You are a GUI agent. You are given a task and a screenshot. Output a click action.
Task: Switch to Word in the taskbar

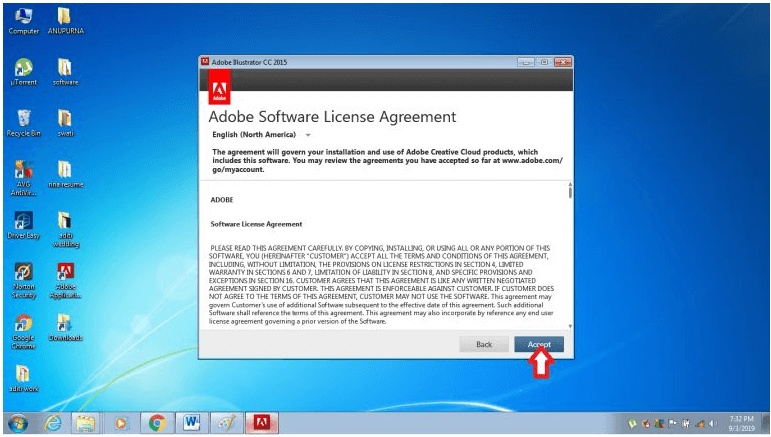tap(192, 423)
